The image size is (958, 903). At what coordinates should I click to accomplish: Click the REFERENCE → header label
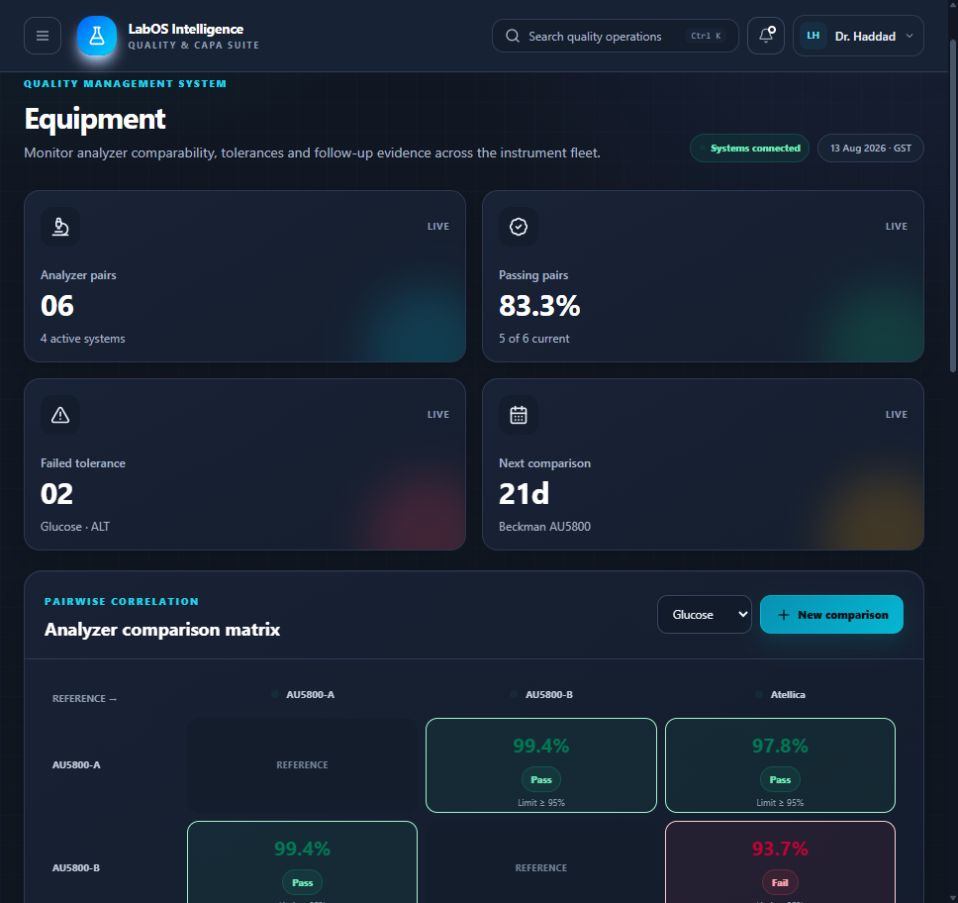(x=84, y=698)
